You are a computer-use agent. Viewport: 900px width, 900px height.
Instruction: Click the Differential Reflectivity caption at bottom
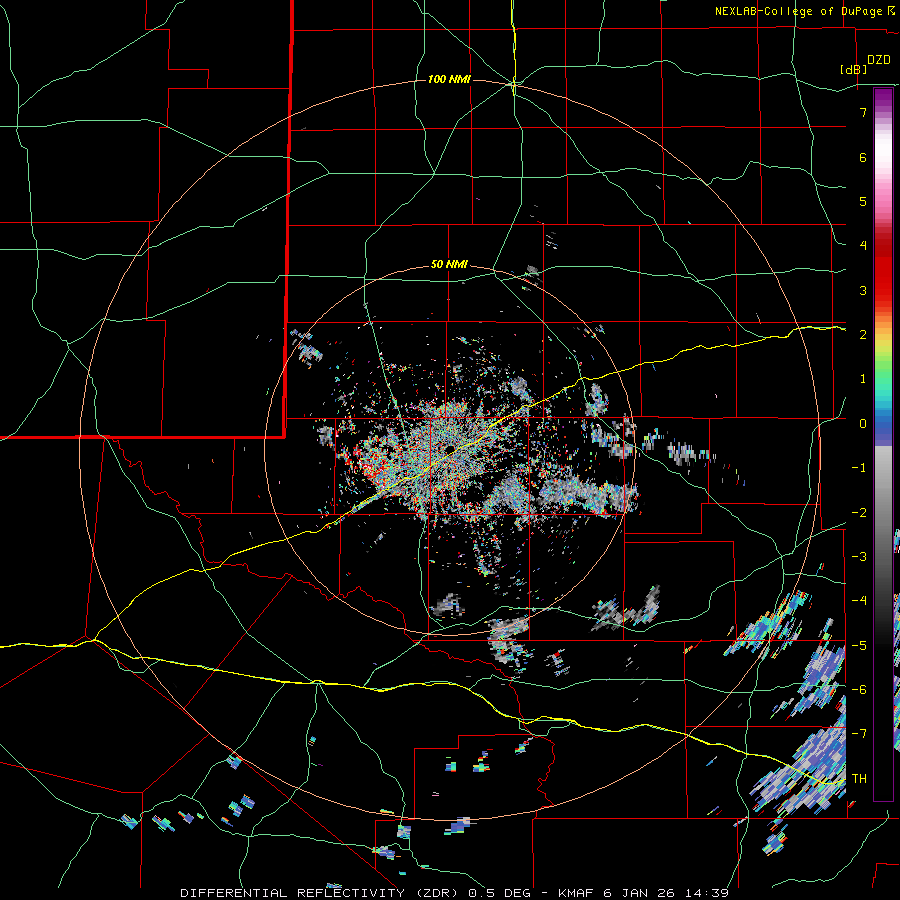point(455,893)
